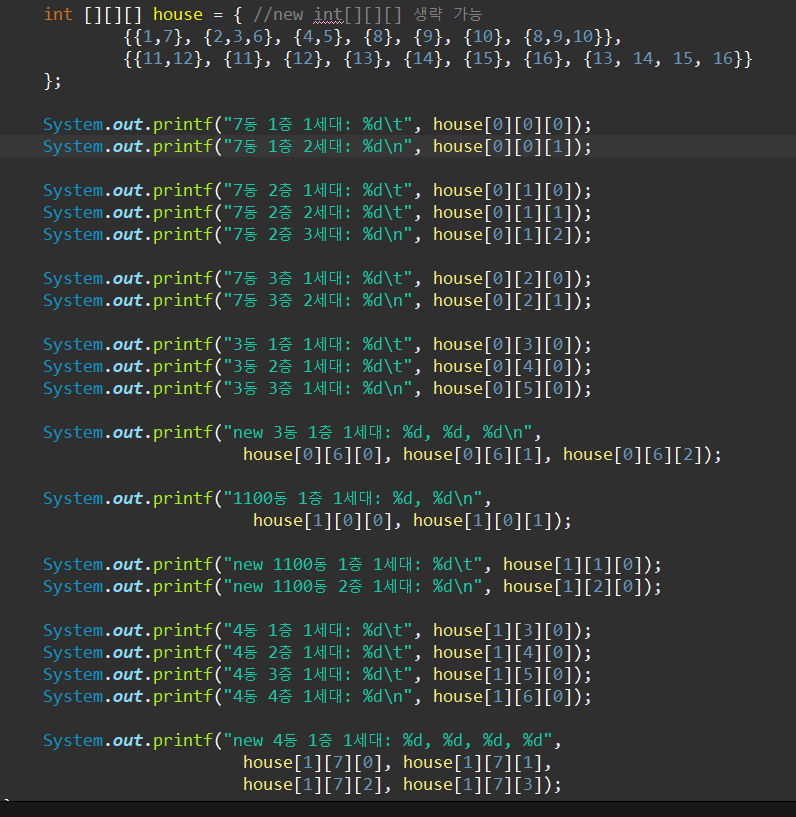Click the printf line '7동 2층 1세대'
The height and width of the screenshot is (817, 796).
pos(317,191)
